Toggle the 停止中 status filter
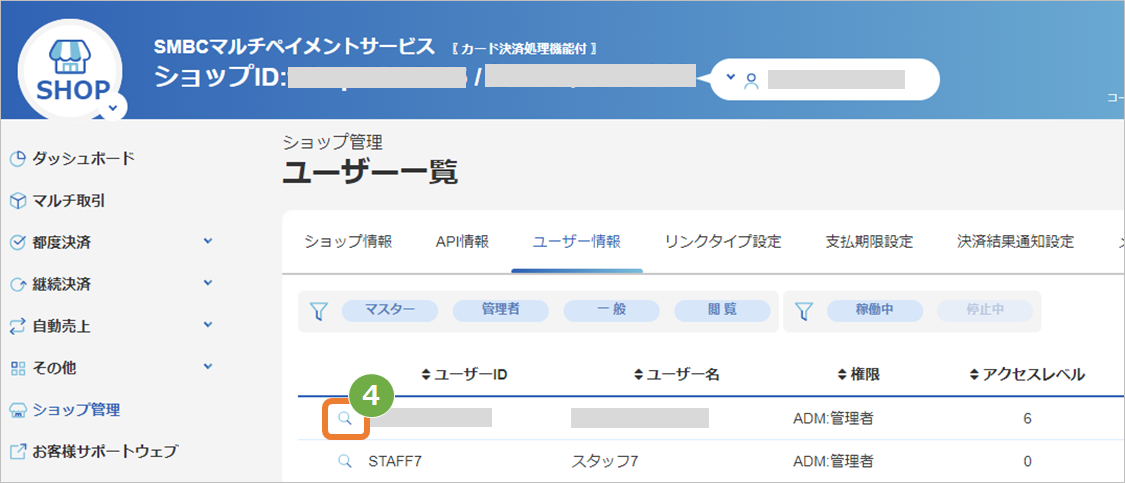1125x483 pixels. pos(984,310)
